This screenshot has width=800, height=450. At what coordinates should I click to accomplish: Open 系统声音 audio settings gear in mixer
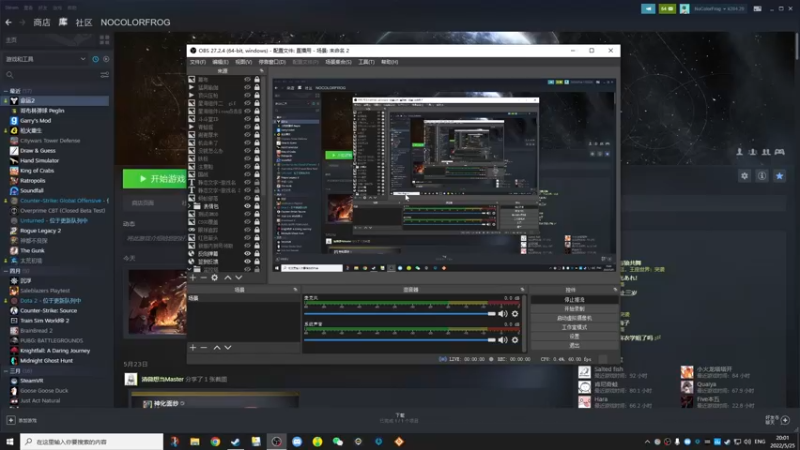515,340
